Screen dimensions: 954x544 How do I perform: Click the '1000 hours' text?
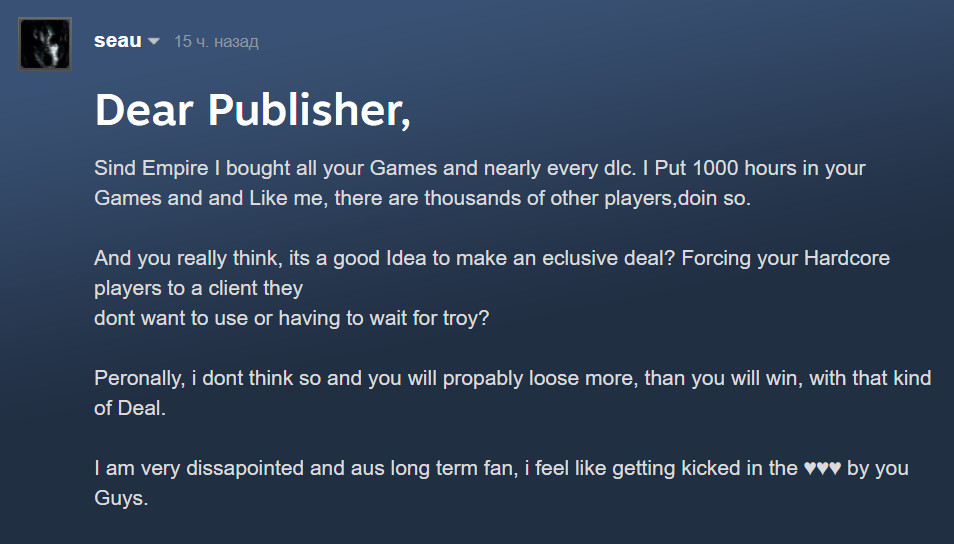pyautogui.click(x=744, y=168)
